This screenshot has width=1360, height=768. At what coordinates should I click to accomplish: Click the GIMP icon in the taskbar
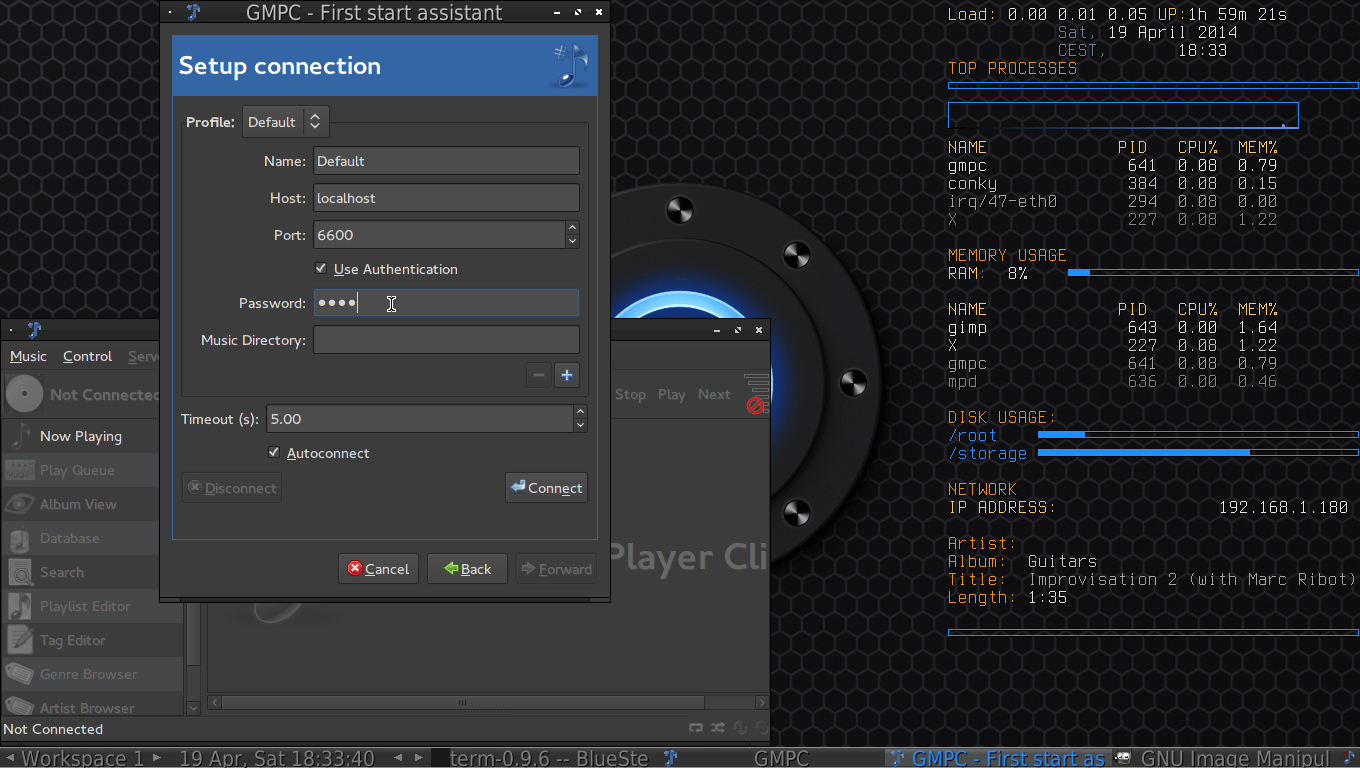pyautogui.click(x=1123, y=758)
